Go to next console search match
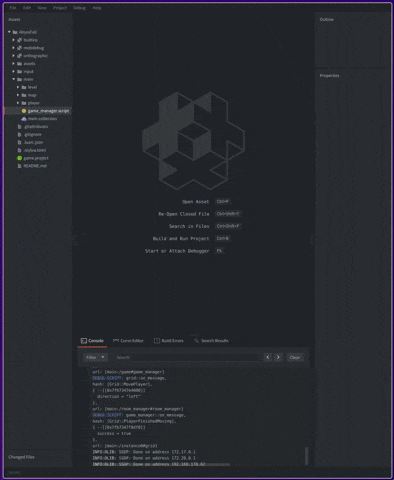 pyautogui.click(x=278, y=357)
